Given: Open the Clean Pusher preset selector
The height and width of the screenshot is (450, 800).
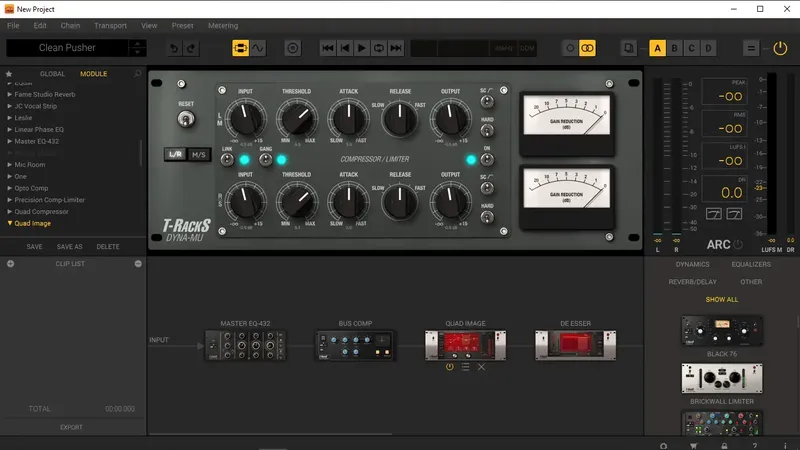Looking at the screenshot, I should pos(67,48).
